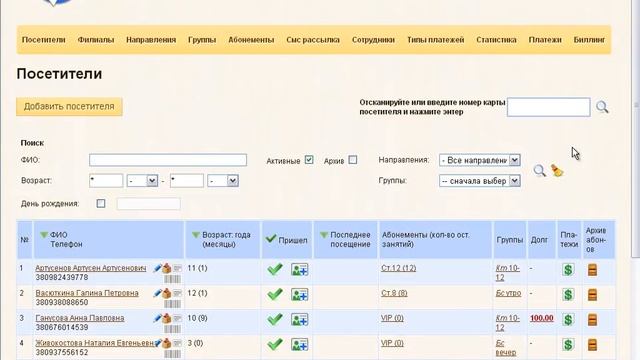Open payments for Живокостова via the dollar icon
The width and height of the screenshot is (640, 360).
568,344
